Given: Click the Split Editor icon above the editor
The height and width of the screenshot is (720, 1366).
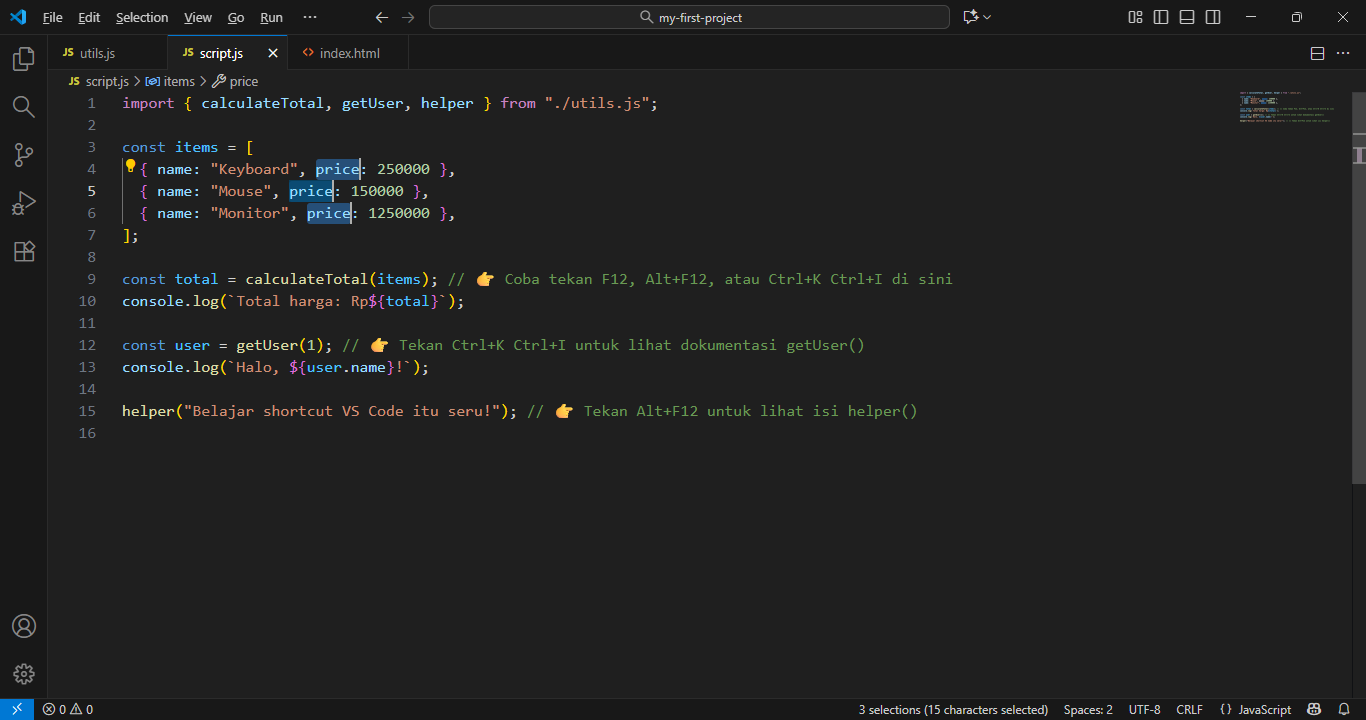Looking at the screenshot, I should coord(1317,53).
